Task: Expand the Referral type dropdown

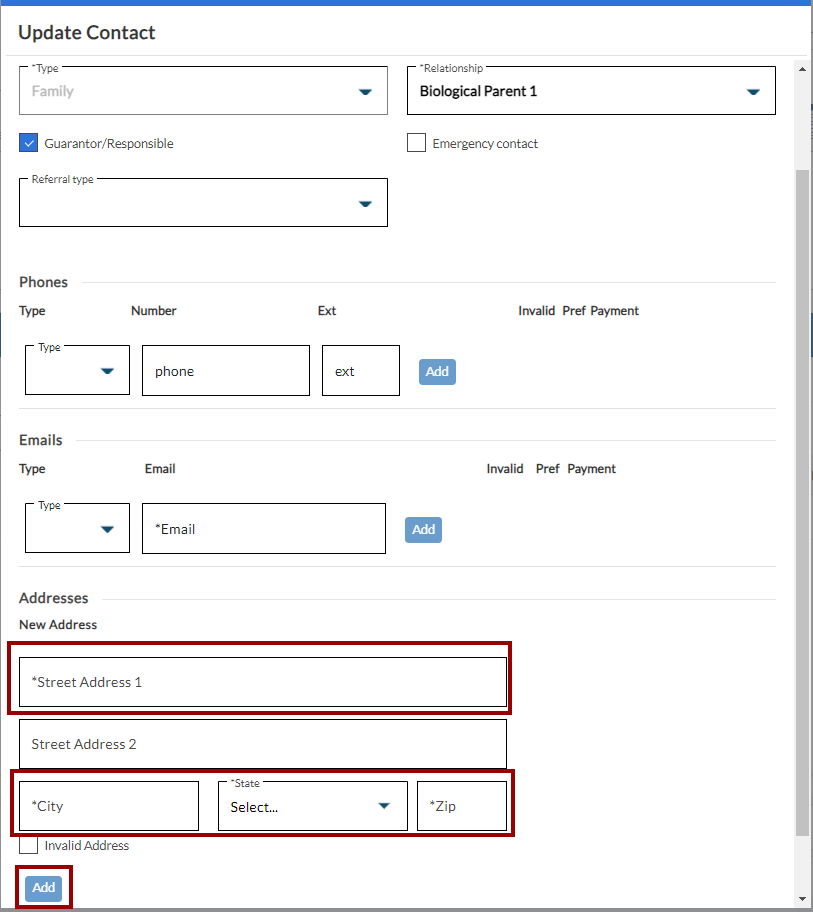Action: tap(203, 203)
